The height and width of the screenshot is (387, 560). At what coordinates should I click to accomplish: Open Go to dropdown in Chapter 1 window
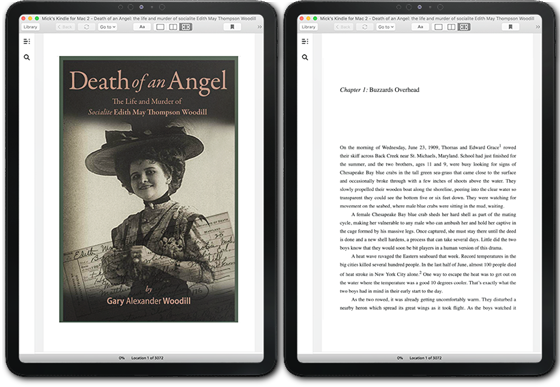(385, 27)
